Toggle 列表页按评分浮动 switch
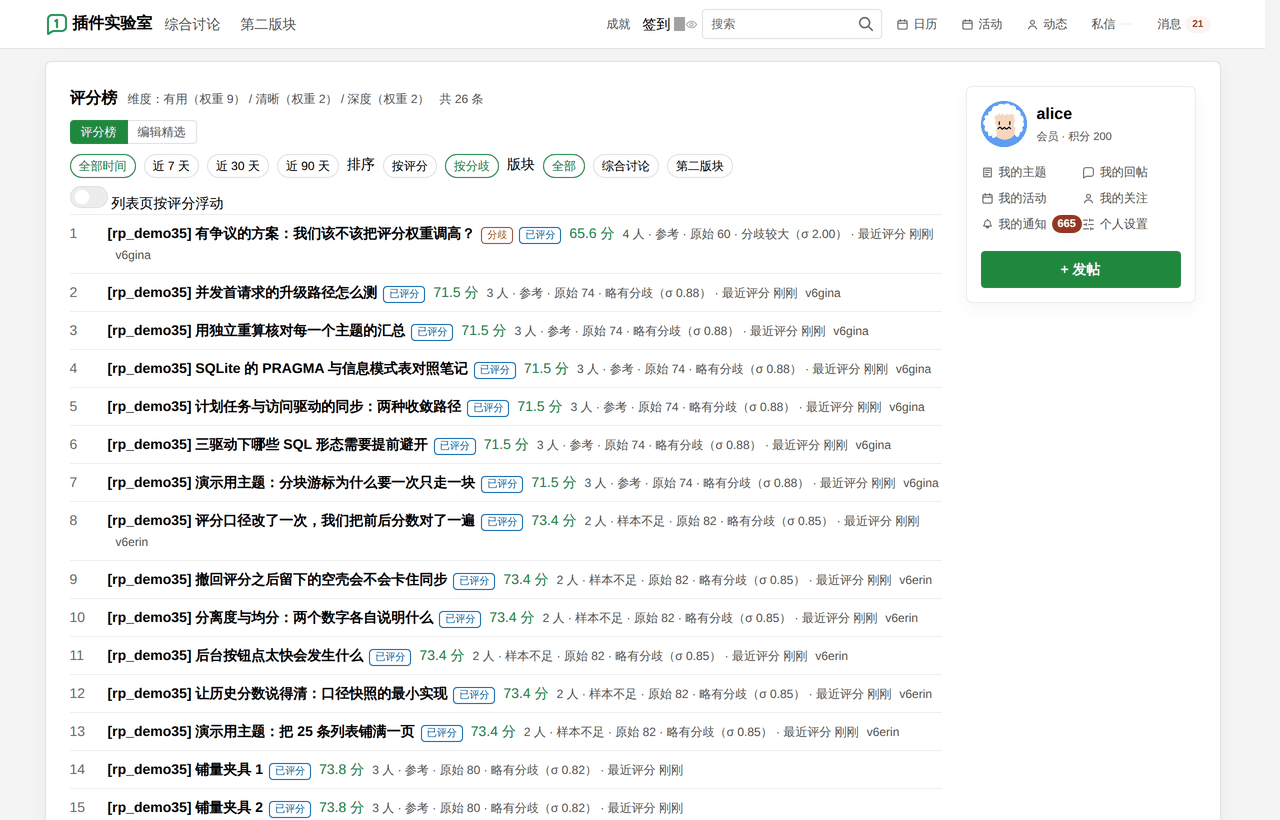This screenshot has width=1280, height=820. 89,197
